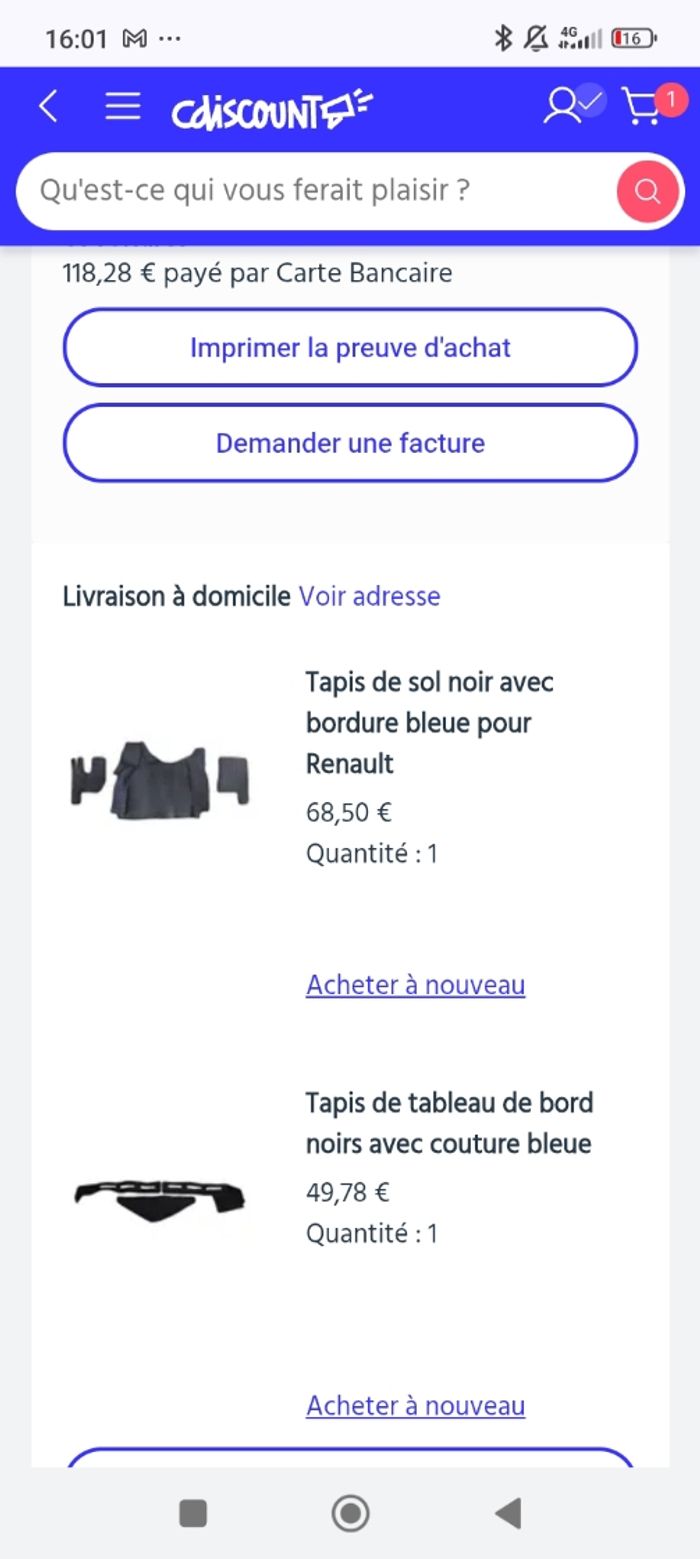Click Imprimer la preuve d'achat

[350, 347]
